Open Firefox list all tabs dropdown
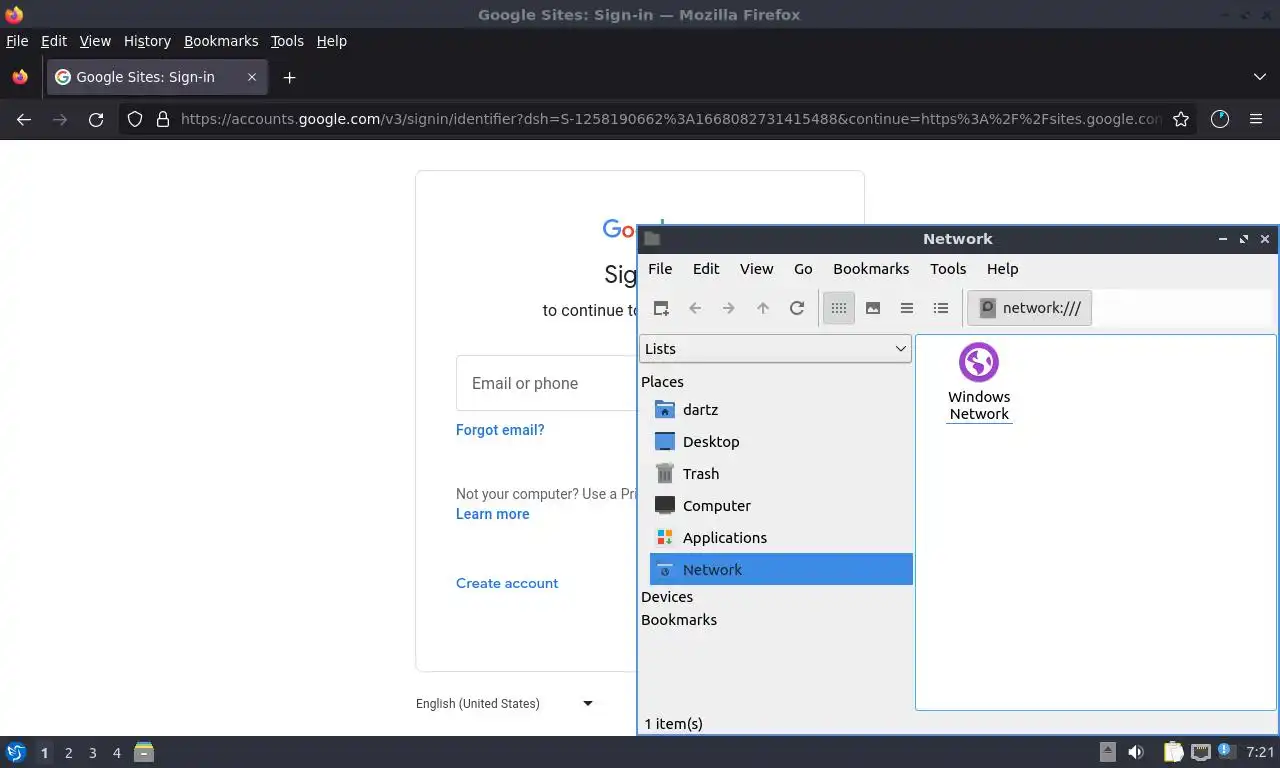 point(1259,77)
